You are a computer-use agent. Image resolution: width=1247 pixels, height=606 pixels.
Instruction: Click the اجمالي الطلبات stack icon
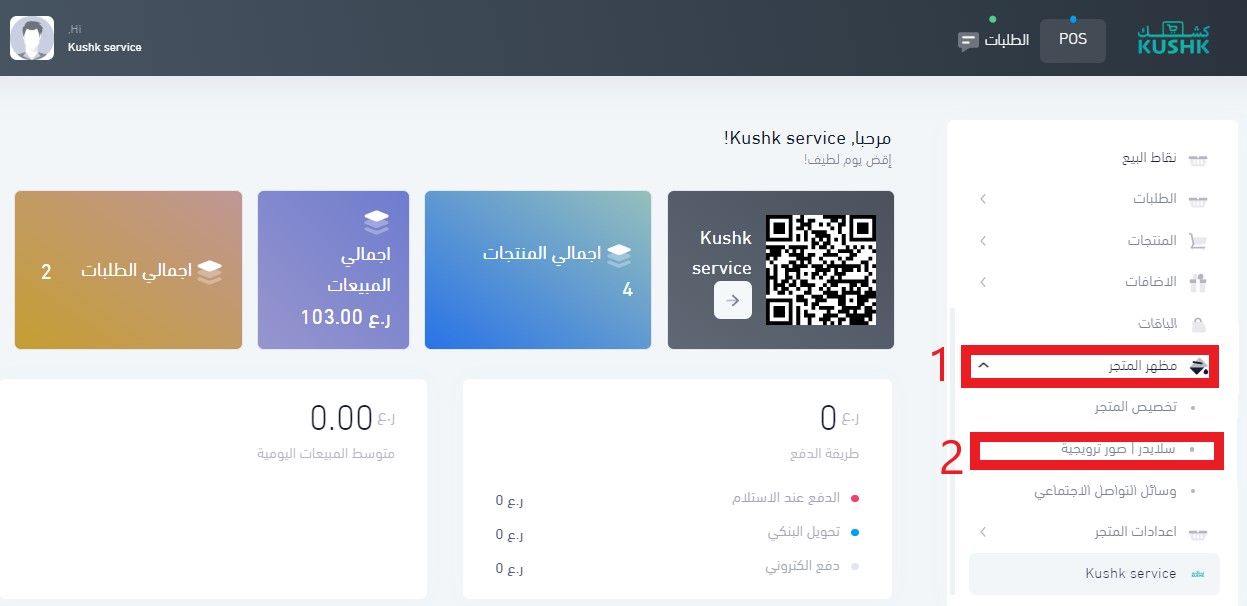(209, 270)
